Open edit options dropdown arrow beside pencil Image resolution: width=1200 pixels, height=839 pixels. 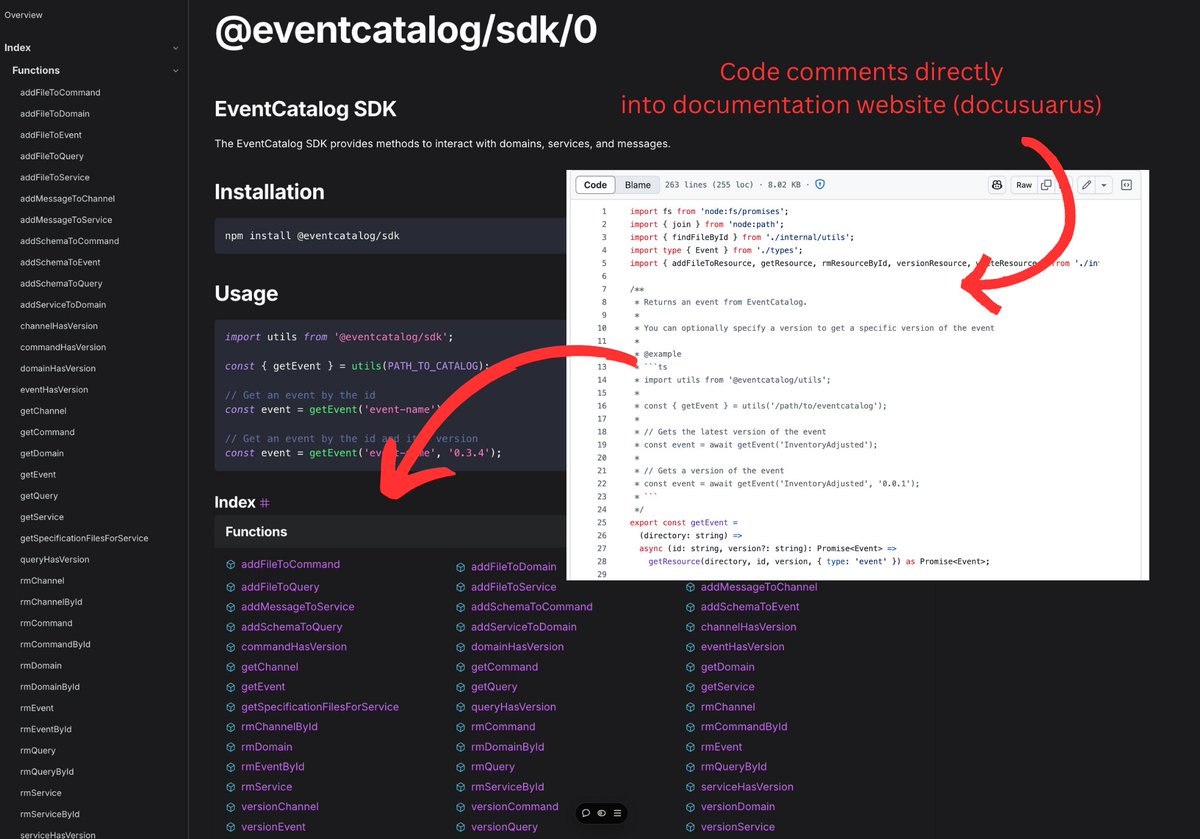1104,185
